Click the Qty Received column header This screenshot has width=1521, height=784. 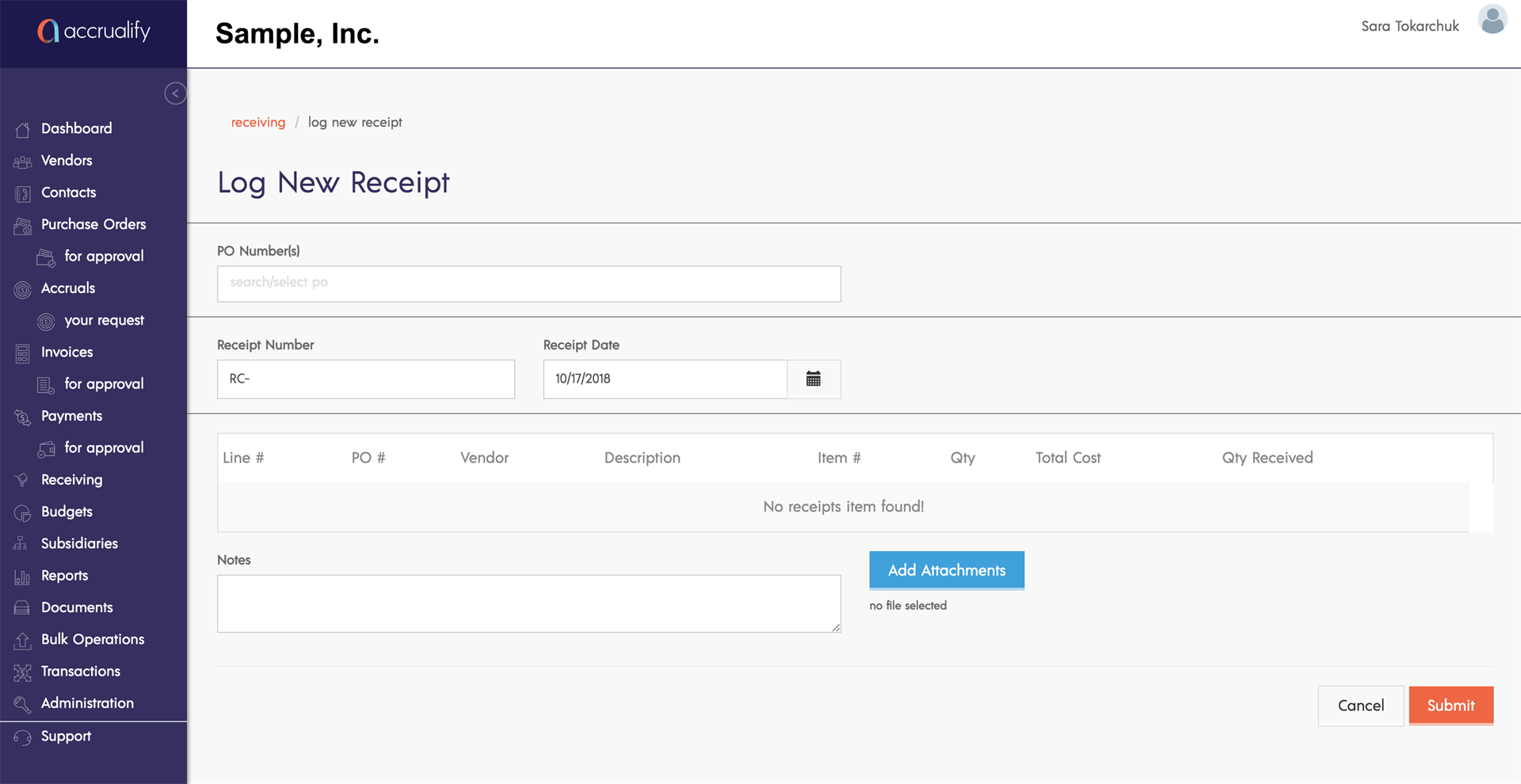(1267, 458)
